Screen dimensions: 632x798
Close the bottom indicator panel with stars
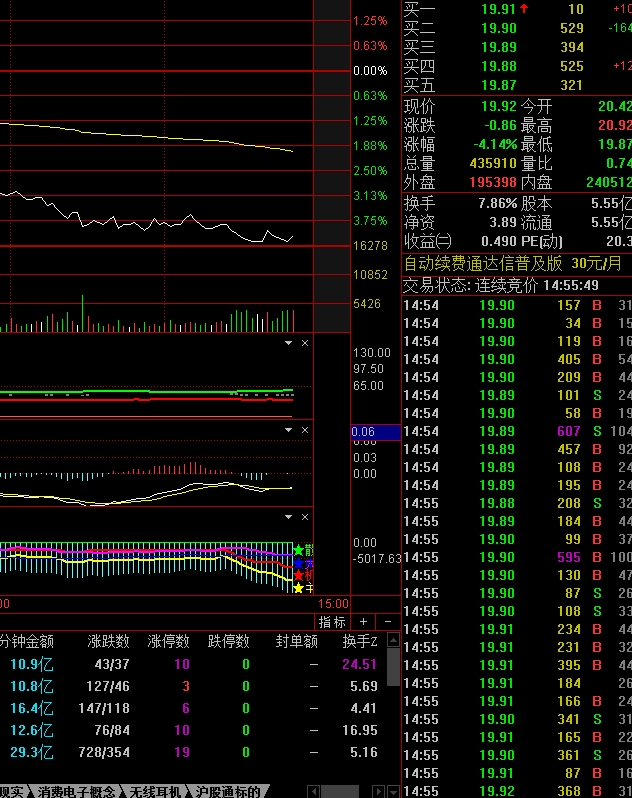click(x=305, y=517)
